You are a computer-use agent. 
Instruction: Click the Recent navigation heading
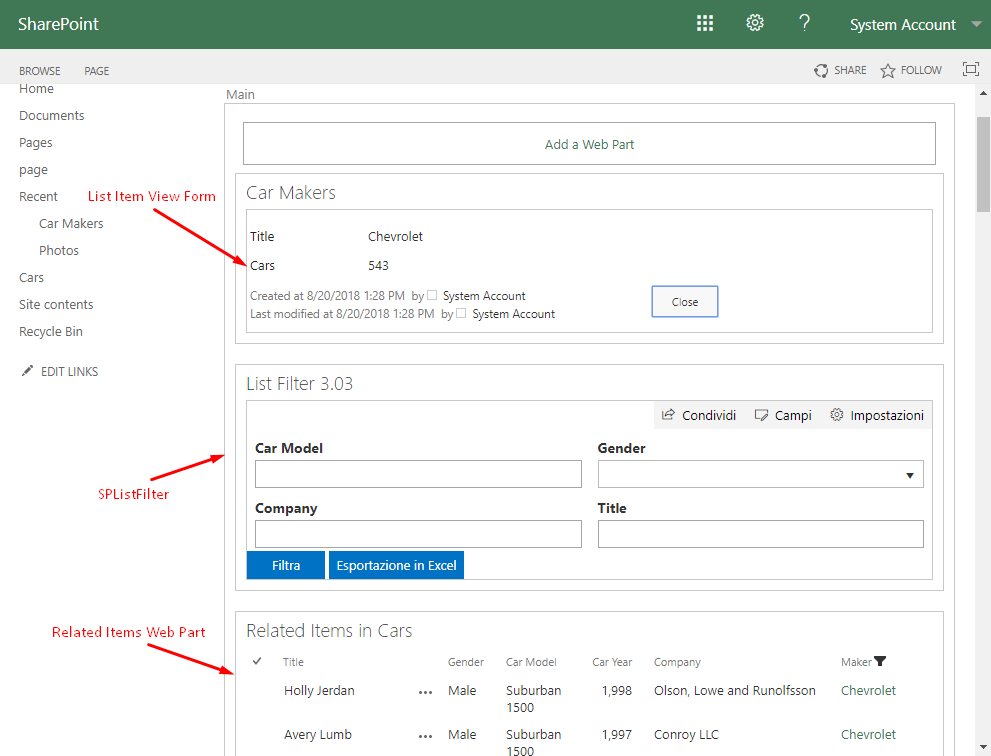tap(38, 197)
